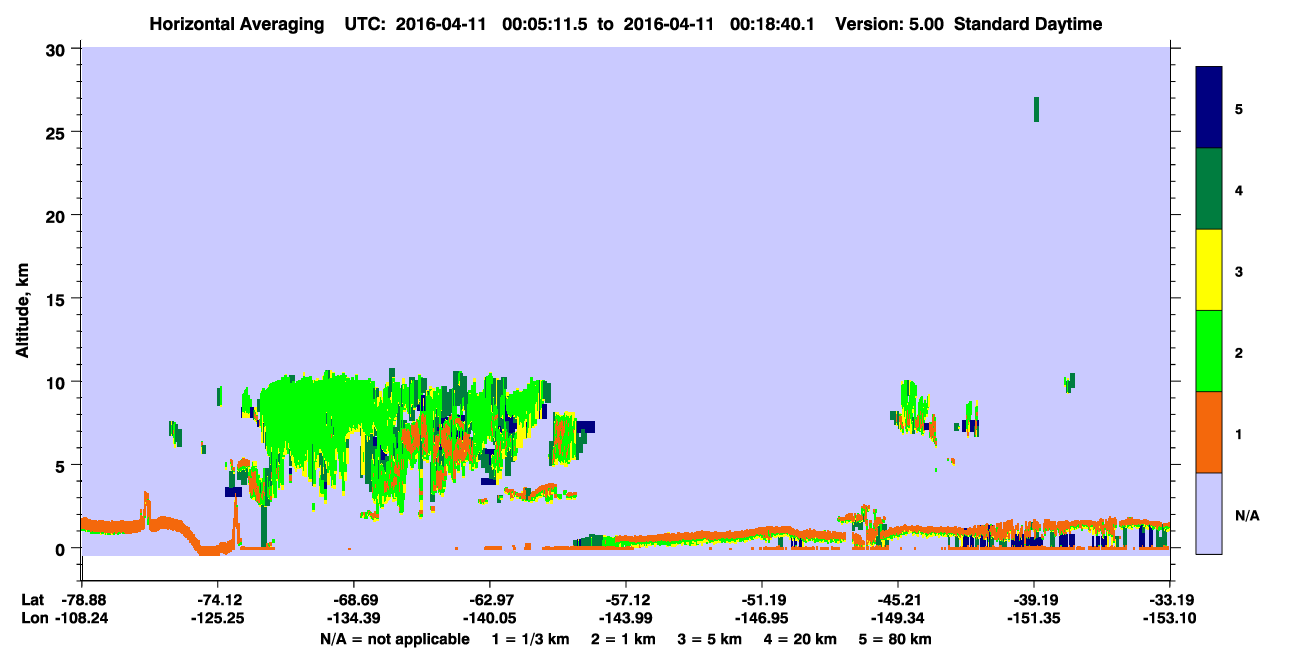Screen dimensions: 1300x667
Task: Click the lavender N/A colorbar segment
Action: tap(1209, 513)
